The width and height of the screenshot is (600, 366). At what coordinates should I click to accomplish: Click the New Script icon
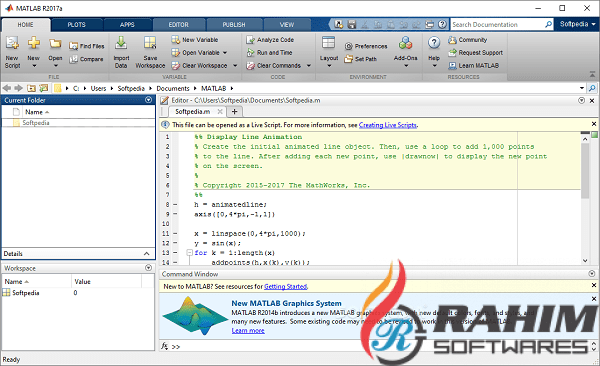[12, 42]
